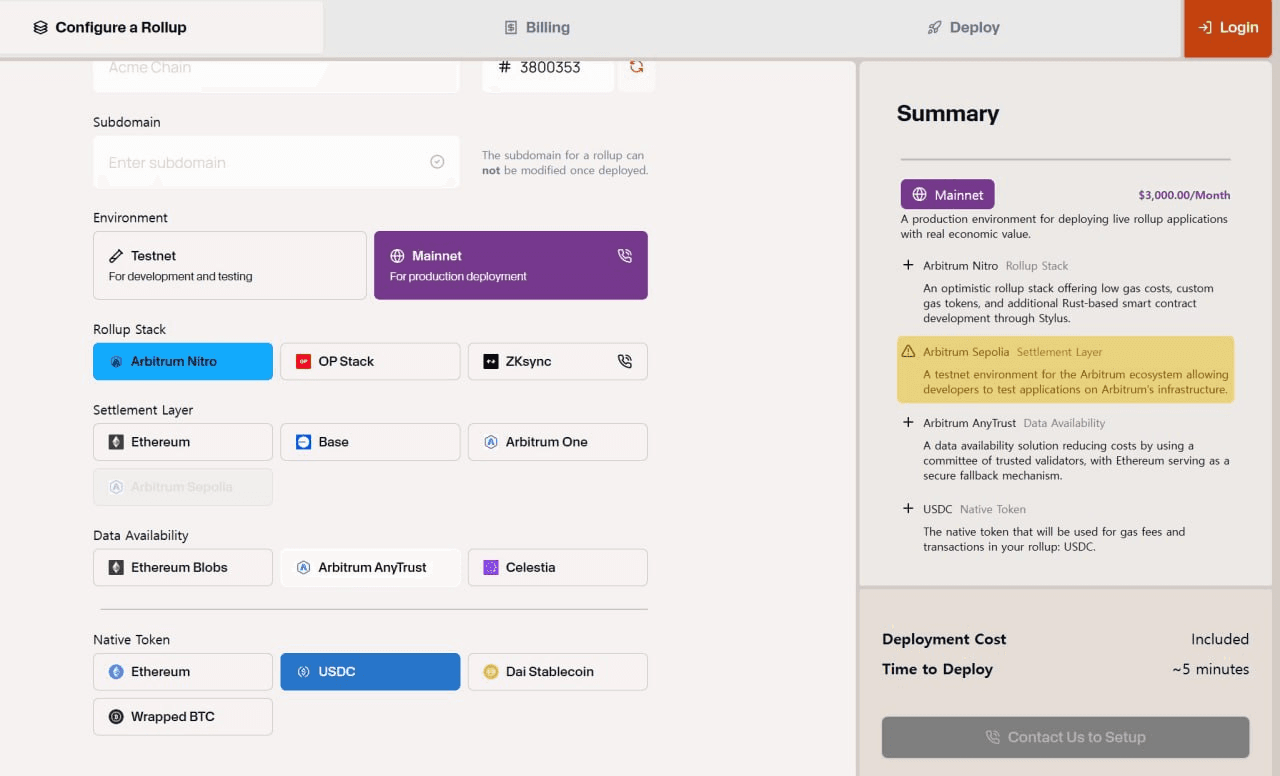Choose Arbitrum Nitro rollup stack

(183, 361)
